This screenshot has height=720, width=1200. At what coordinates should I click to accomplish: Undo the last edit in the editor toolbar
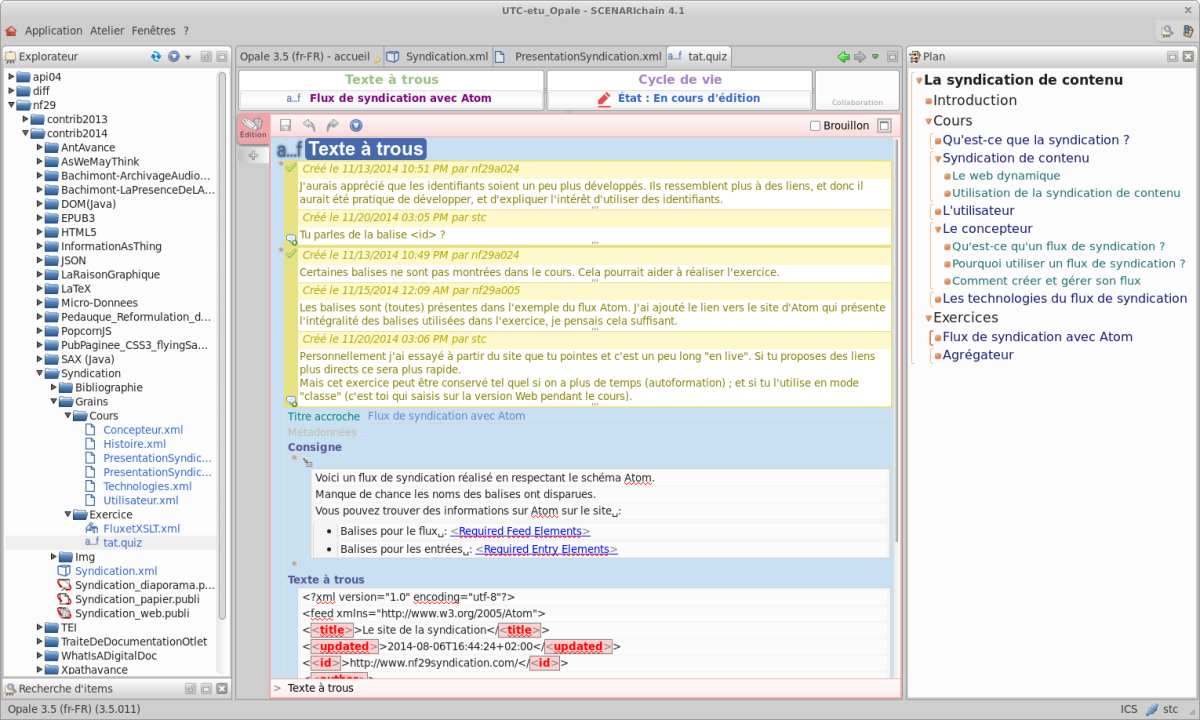coord(309,126)
